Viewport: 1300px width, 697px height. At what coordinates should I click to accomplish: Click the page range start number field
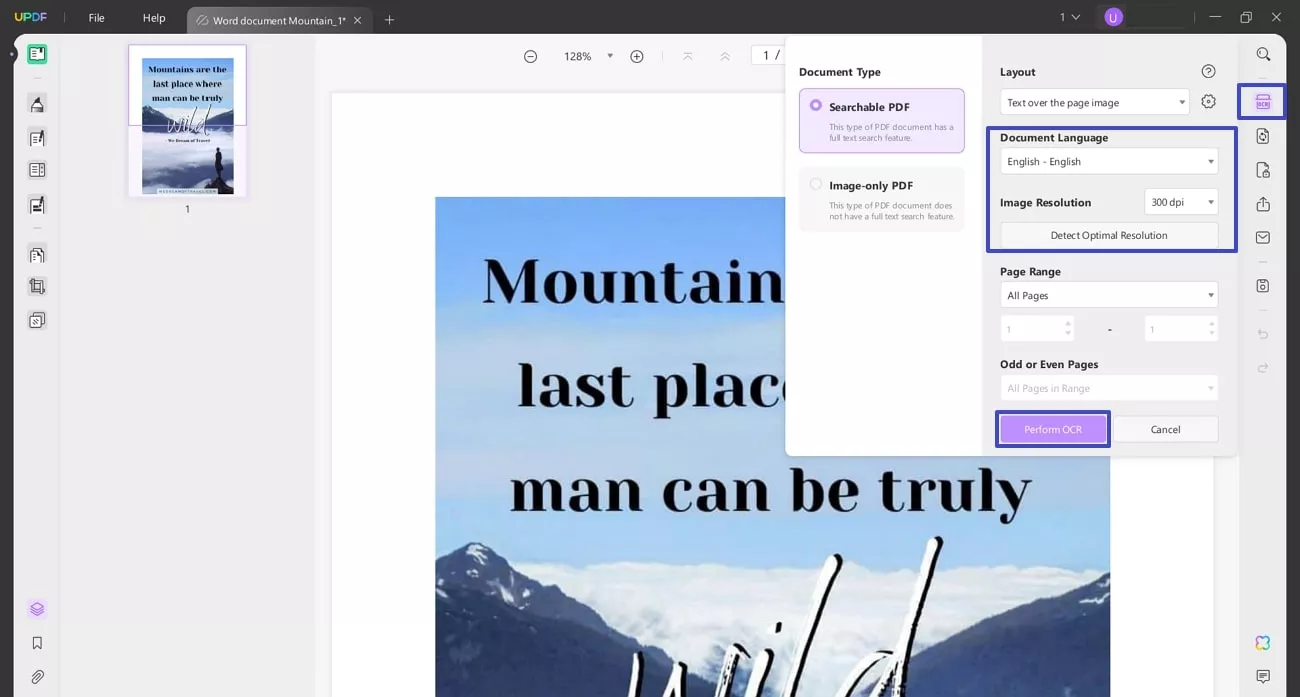[1037, 329]
